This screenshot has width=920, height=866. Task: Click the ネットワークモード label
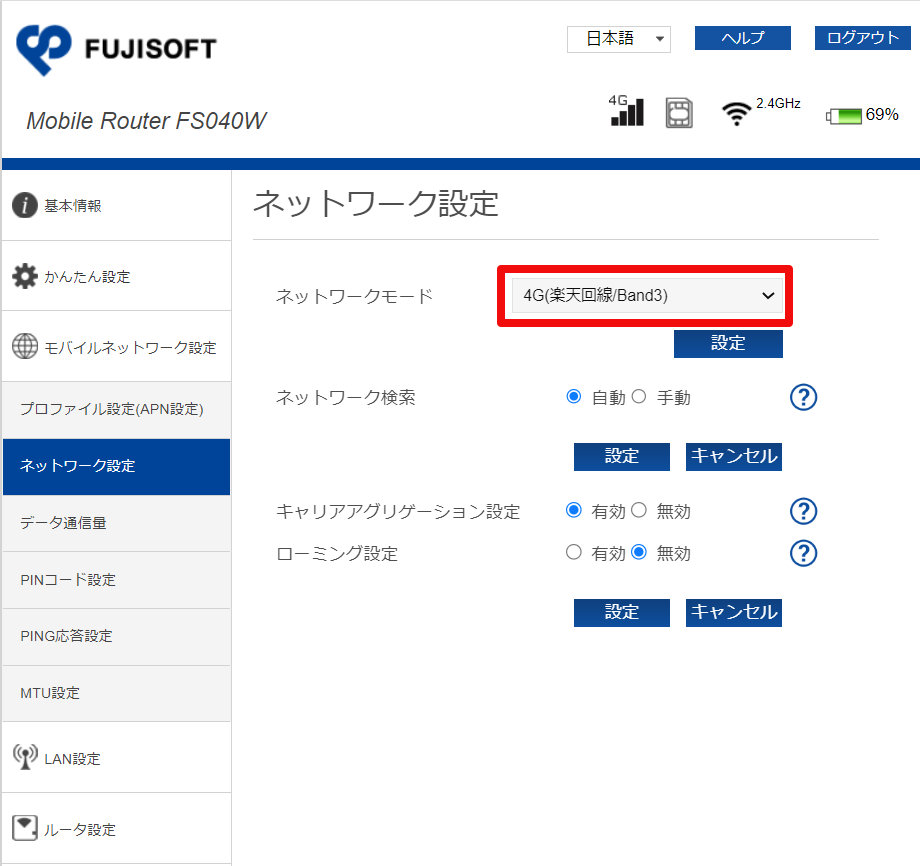(354, 296)
